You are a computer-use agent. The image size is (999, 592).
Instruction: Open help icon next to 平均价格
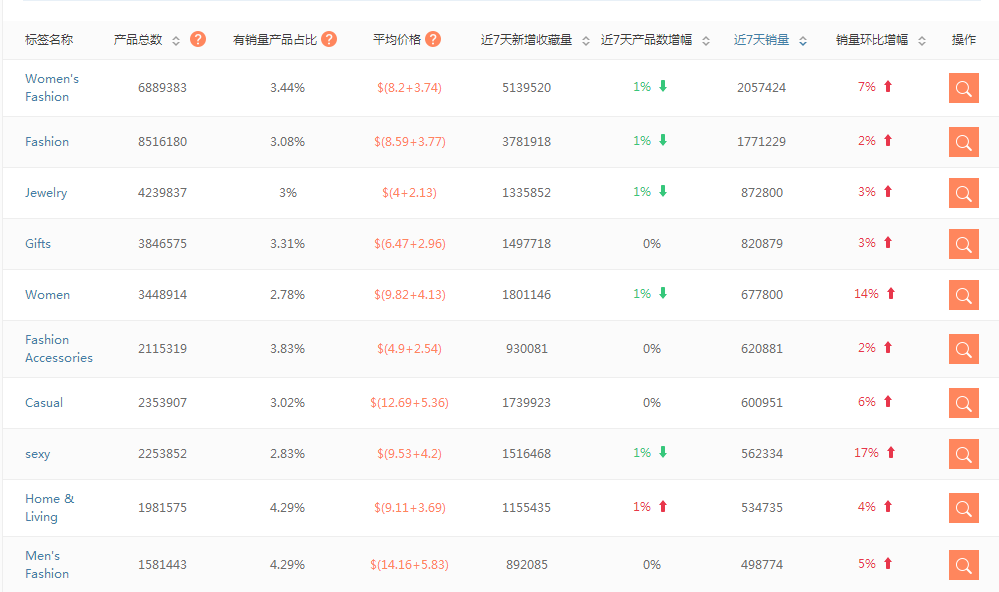pos(433,40)
